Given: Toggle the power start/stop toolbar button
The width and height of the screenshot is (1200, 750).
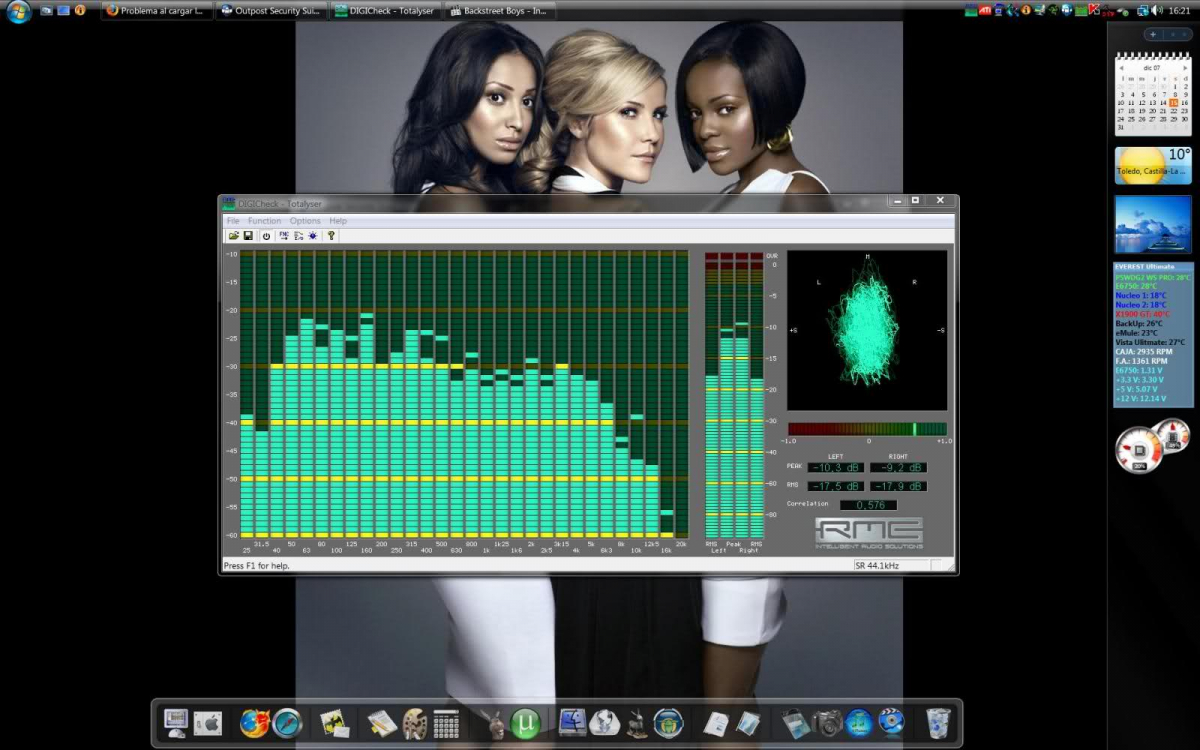Looking at the screenshot, I should pos(266,236).
